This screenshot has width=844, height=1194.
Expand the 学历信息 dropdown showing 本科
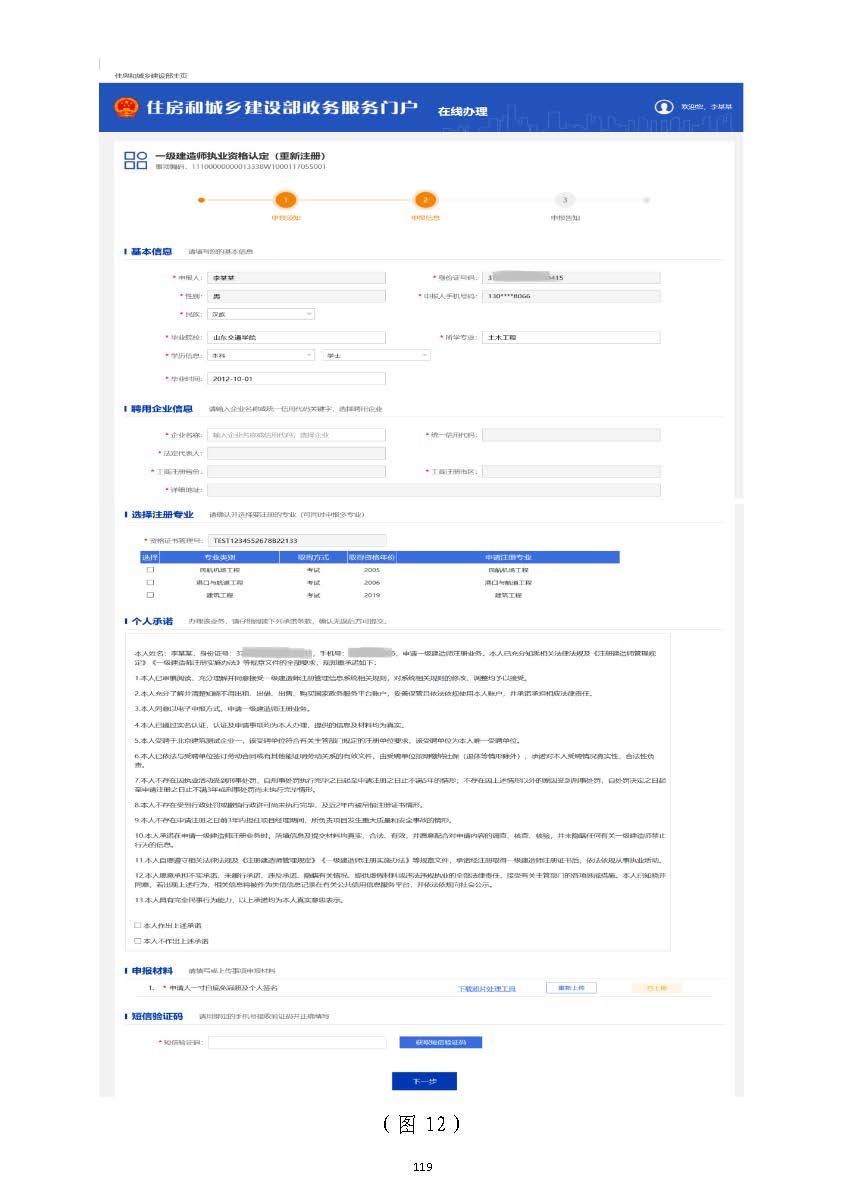[261, 355]
